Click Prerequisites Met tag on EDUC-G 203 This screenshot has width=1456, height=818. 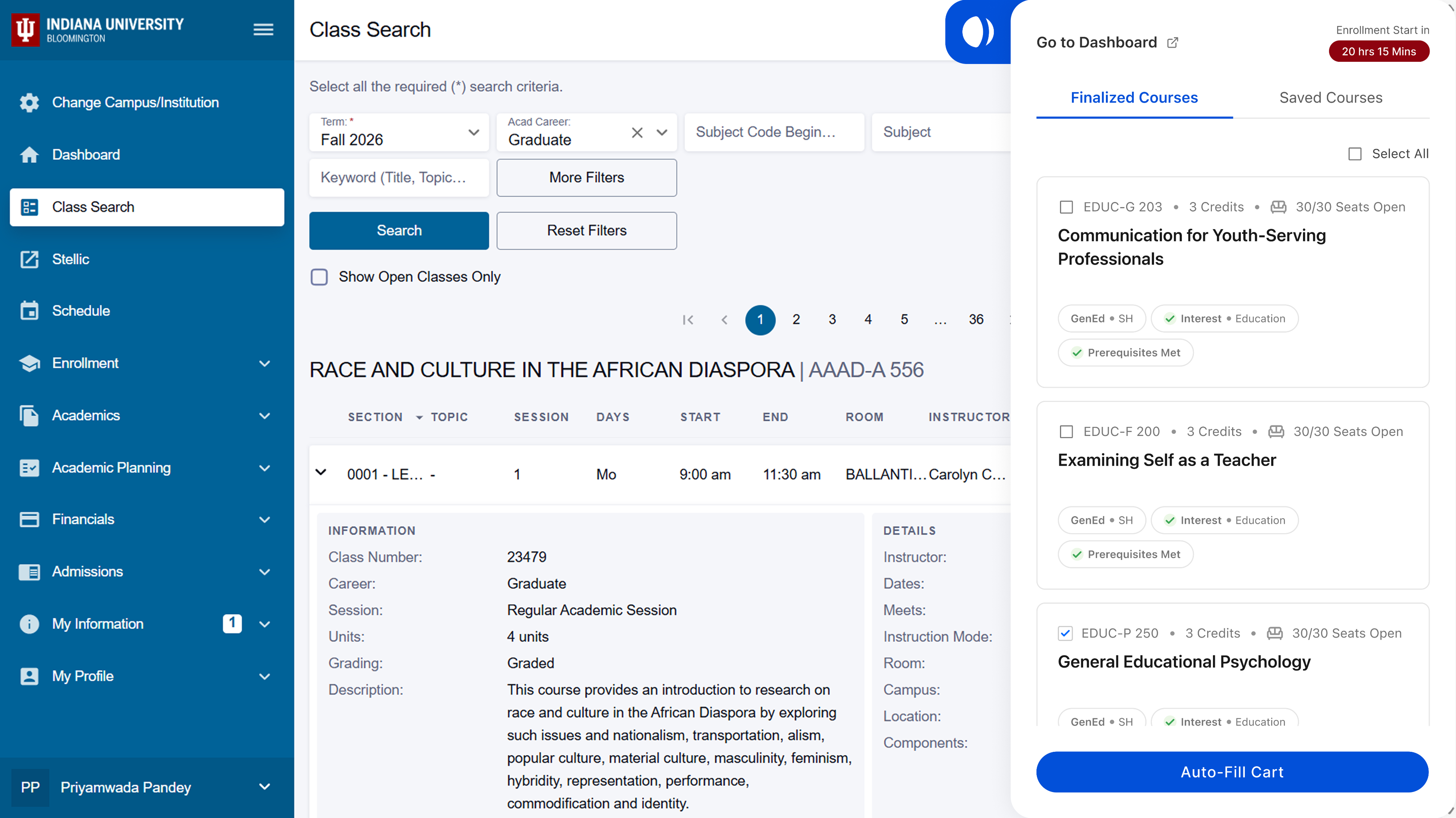(x=1125, y=352)
